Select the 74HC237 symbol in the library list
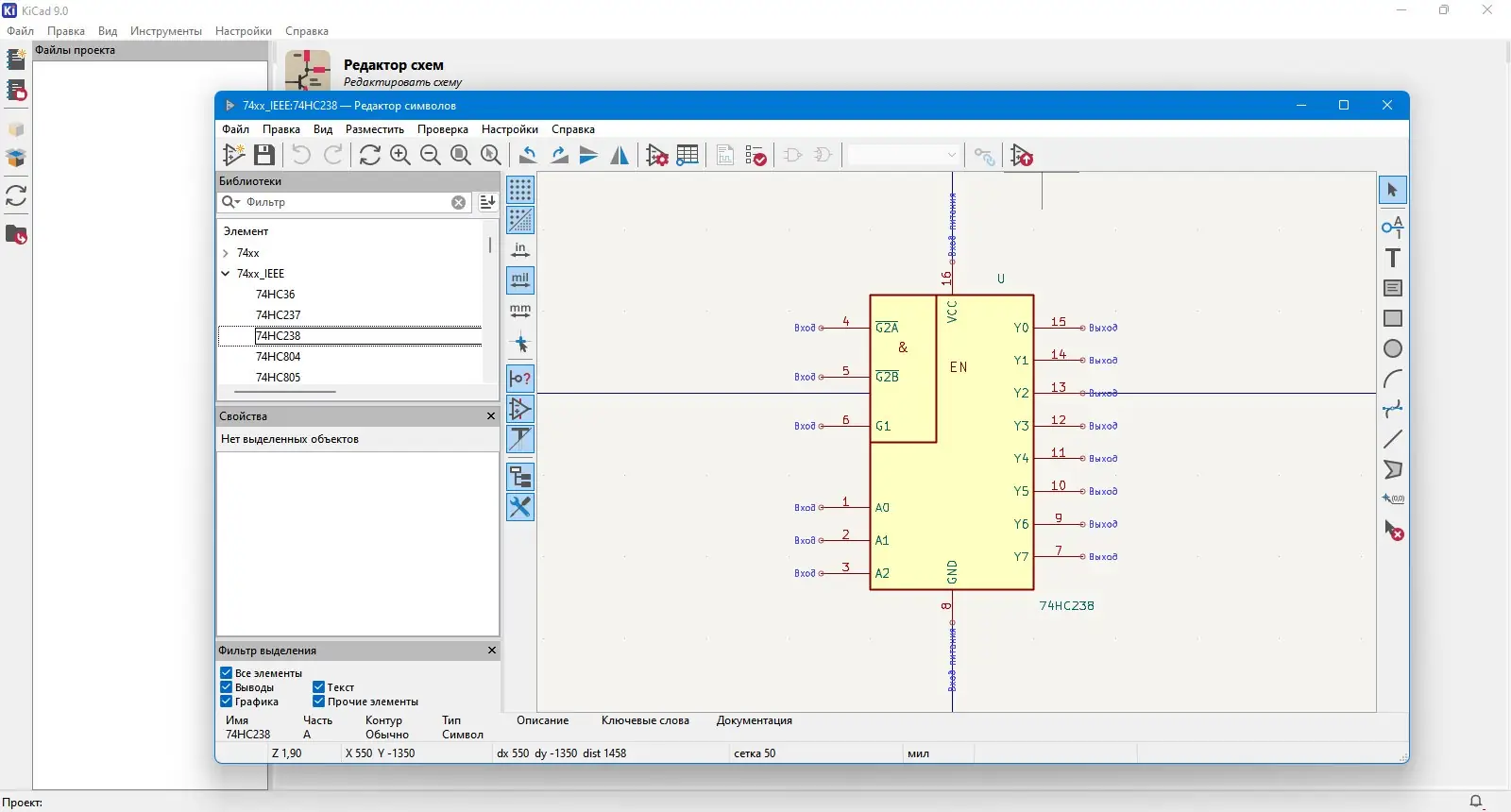Viewport: 1511px width, 812px height. (278, 315)
